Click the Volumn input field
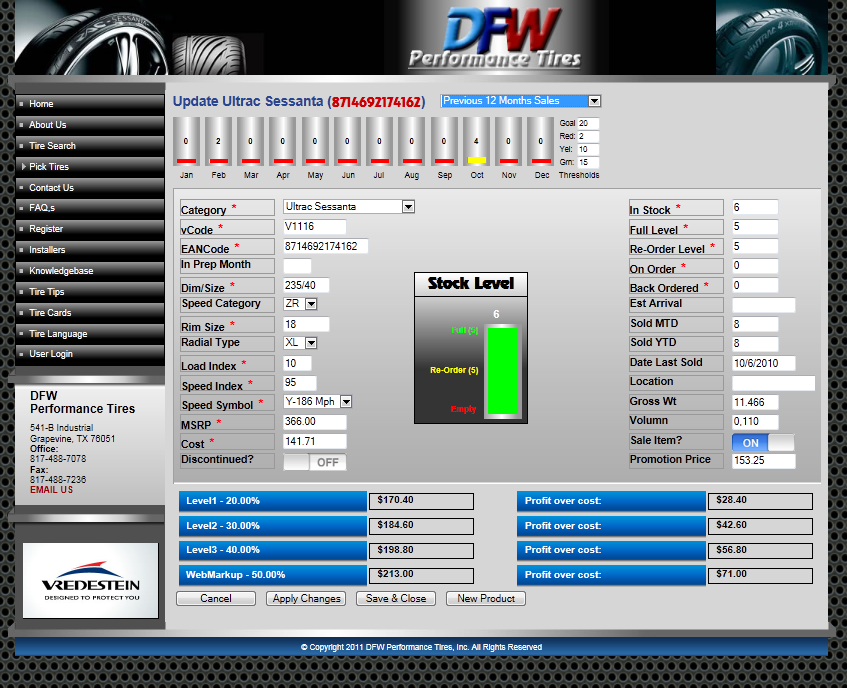 click(755, 422)
